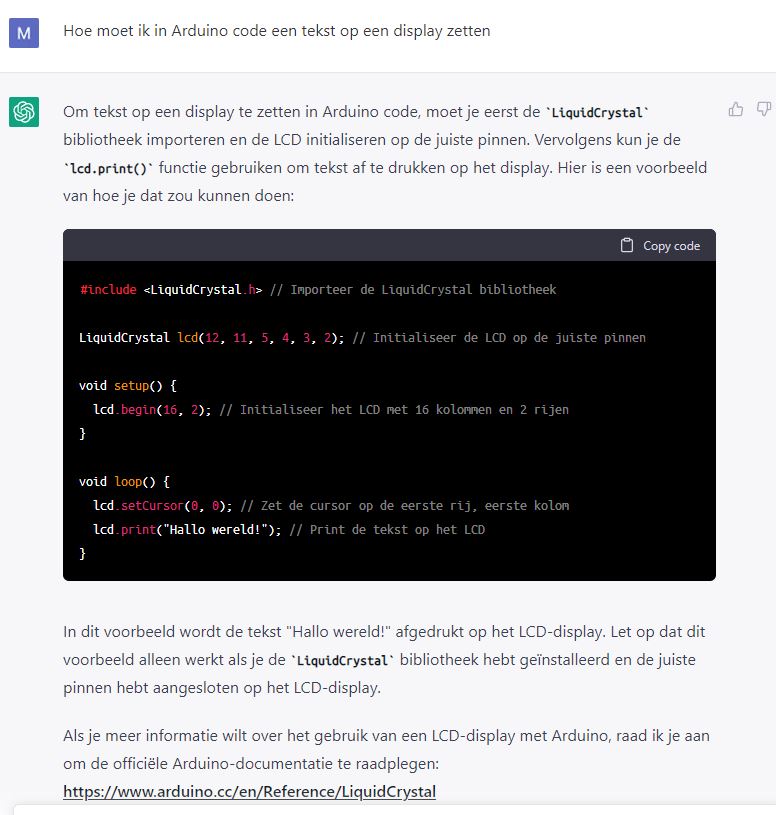The image size is (776, 815).
Task: Click the purple M user avatar
Action: point(24,33)
